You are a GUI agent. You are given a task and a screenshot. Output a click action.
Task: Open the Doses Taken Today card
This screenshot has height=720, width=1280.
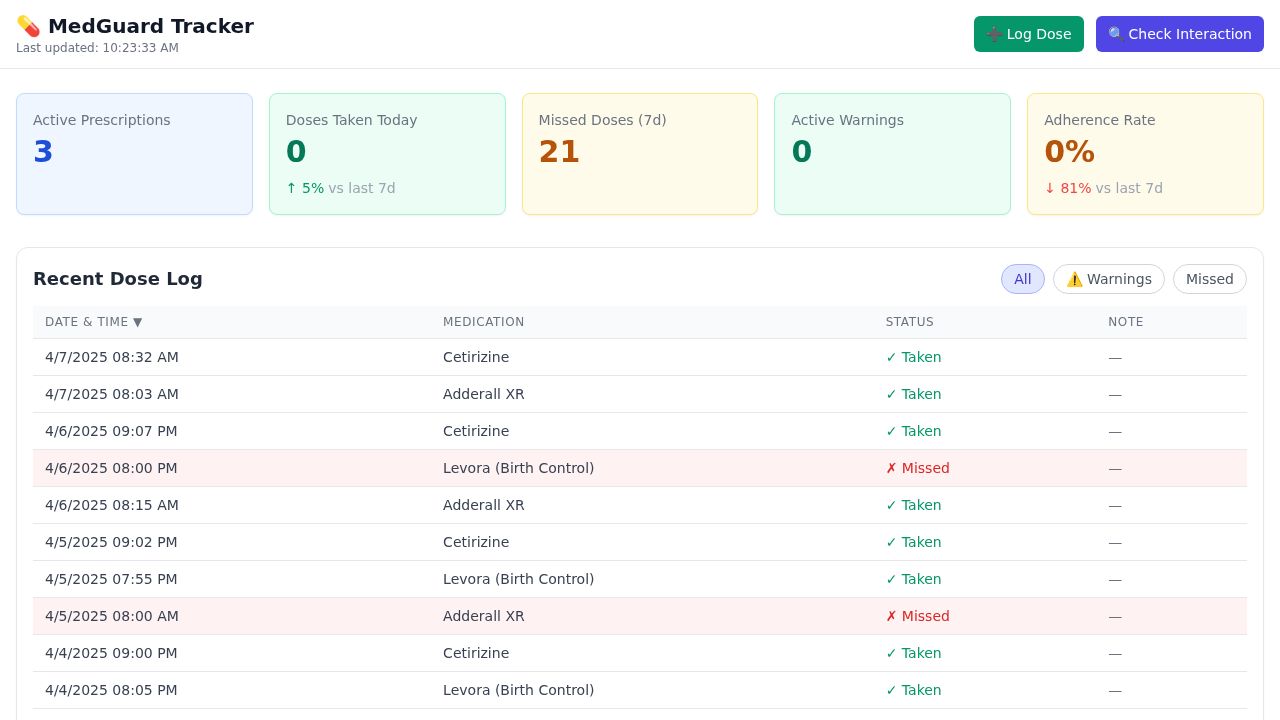point(387,154)
